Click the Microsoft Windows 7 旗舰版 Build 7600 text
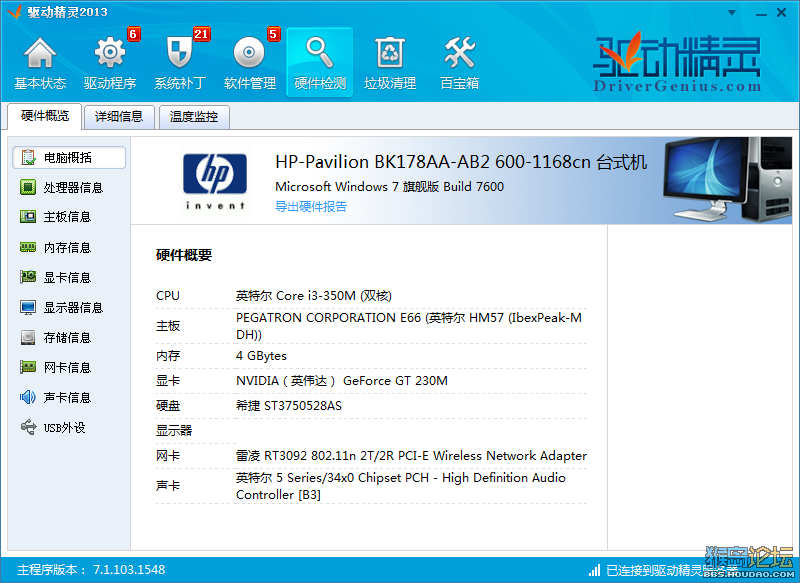800x583 pixels. (x=389, y=187)
